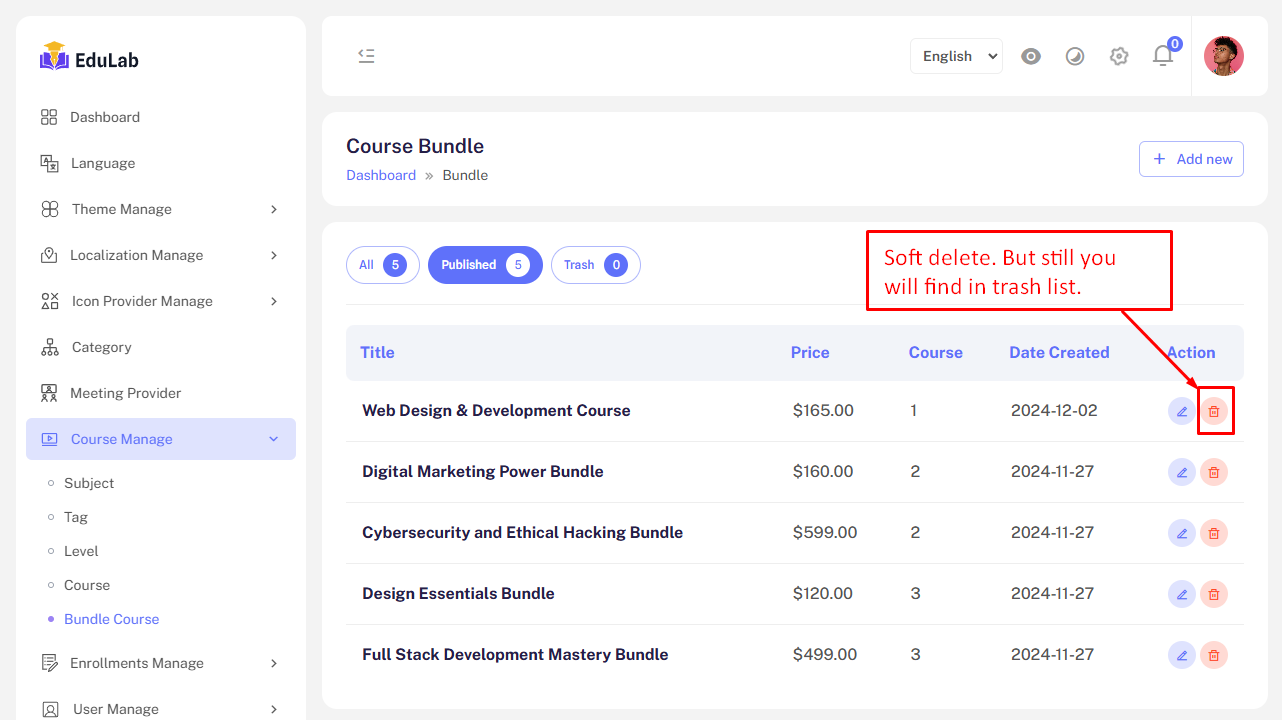Collapse the sidebar using the menu icon
The image size is (1282, 720).
[x=367, y=56]
